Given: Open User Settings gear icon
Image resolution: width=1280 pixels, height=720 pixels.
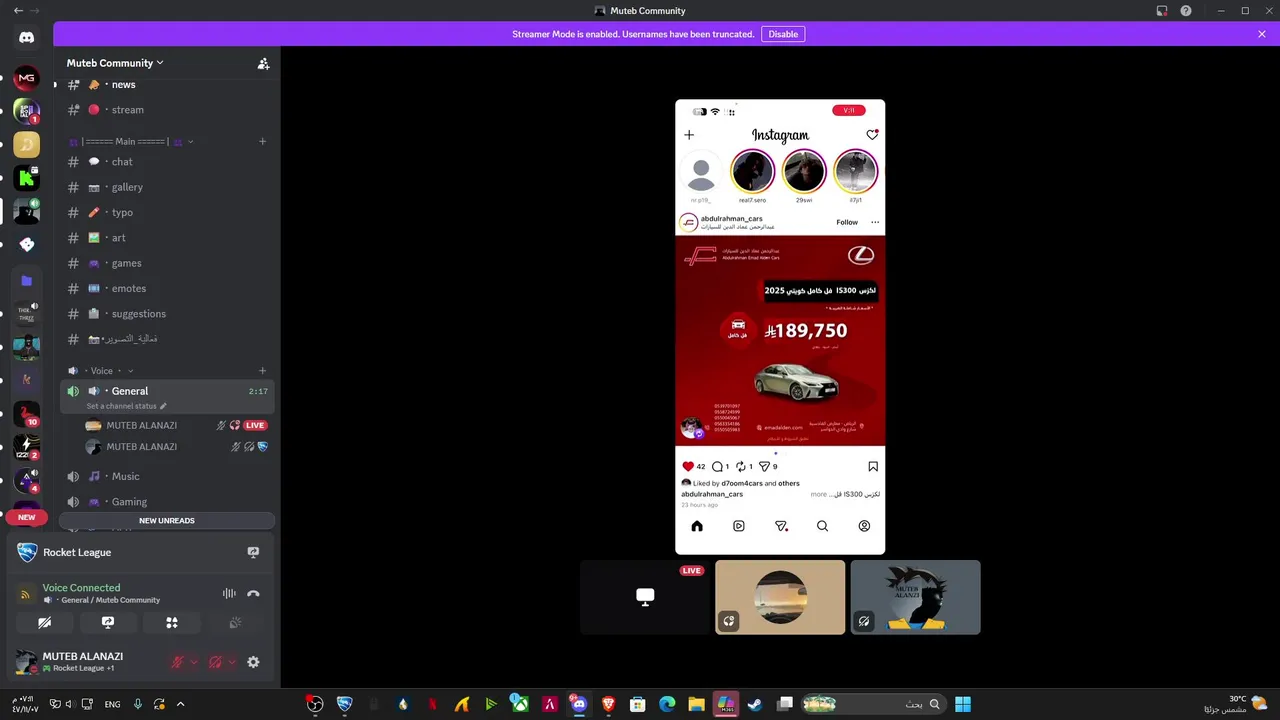Looking at the screenshot, I should pyautogui.click(x=253, y=662).
